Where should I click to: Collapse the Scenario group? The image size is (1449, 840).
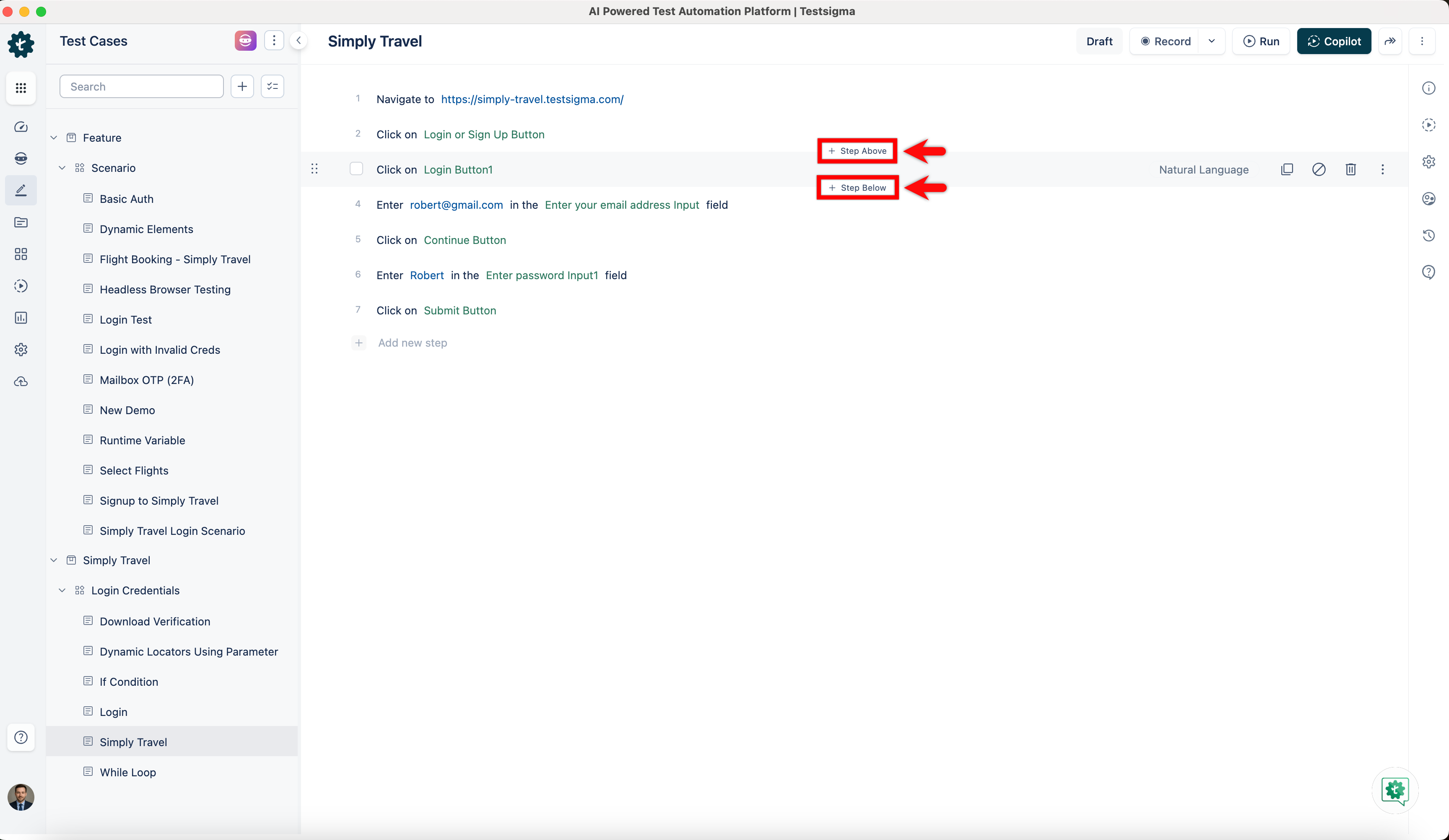[62, 168]
